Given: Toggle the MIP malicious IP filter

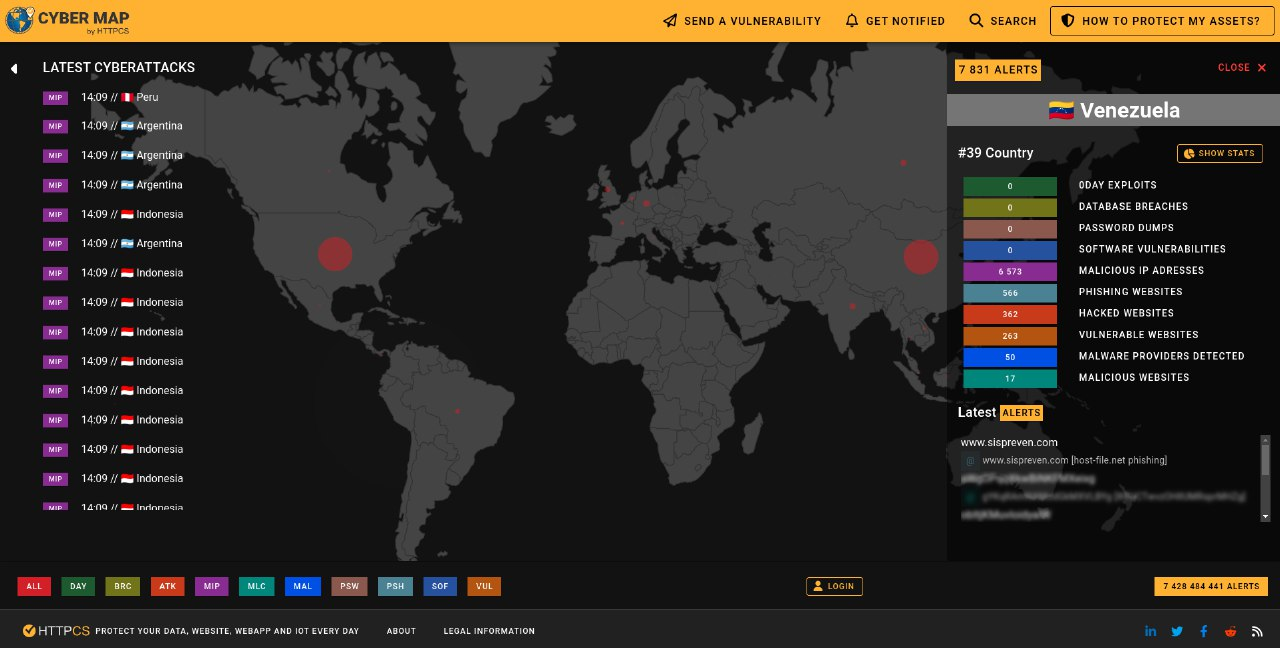Looking at the screenshot, I should point(211,587).
